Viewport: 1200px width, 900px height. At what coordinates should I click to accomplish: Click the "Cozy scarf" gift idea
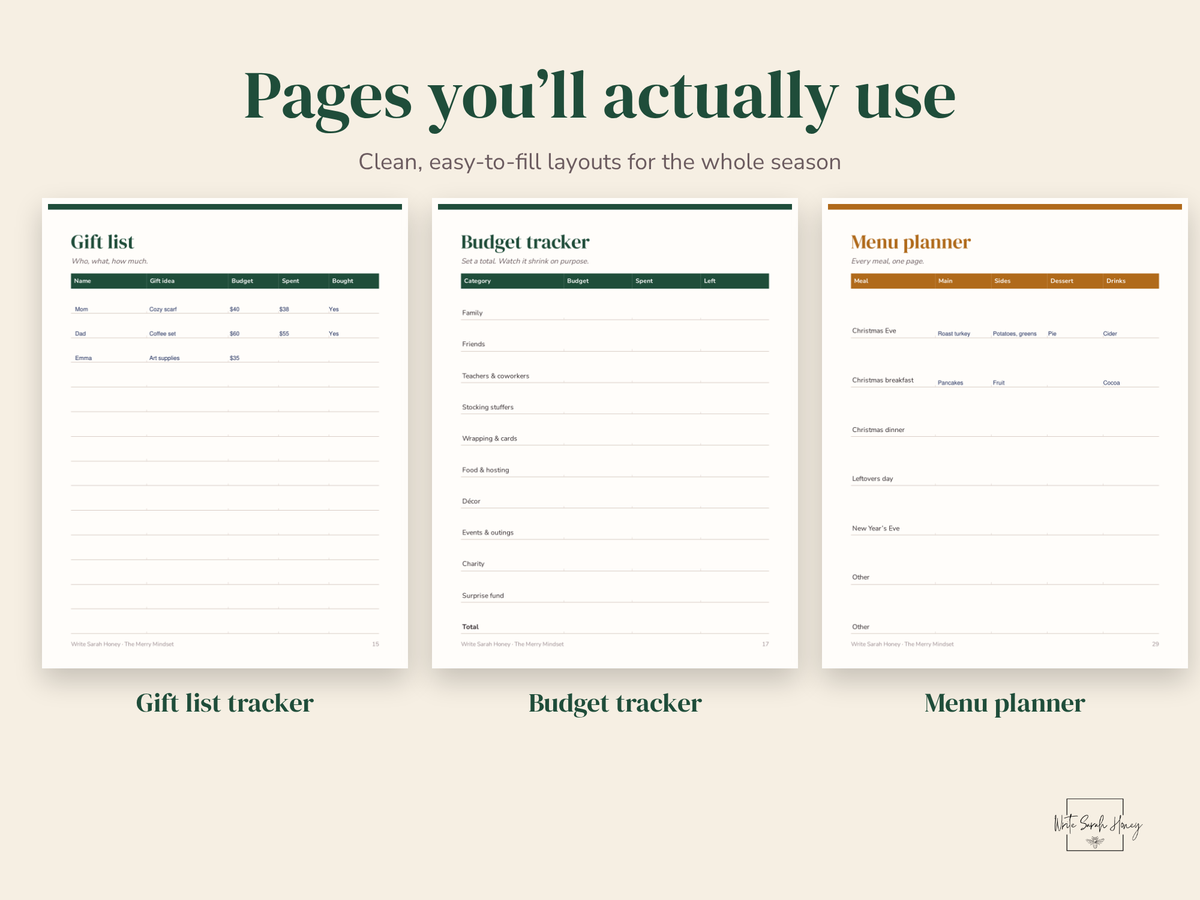click(163, 309)
